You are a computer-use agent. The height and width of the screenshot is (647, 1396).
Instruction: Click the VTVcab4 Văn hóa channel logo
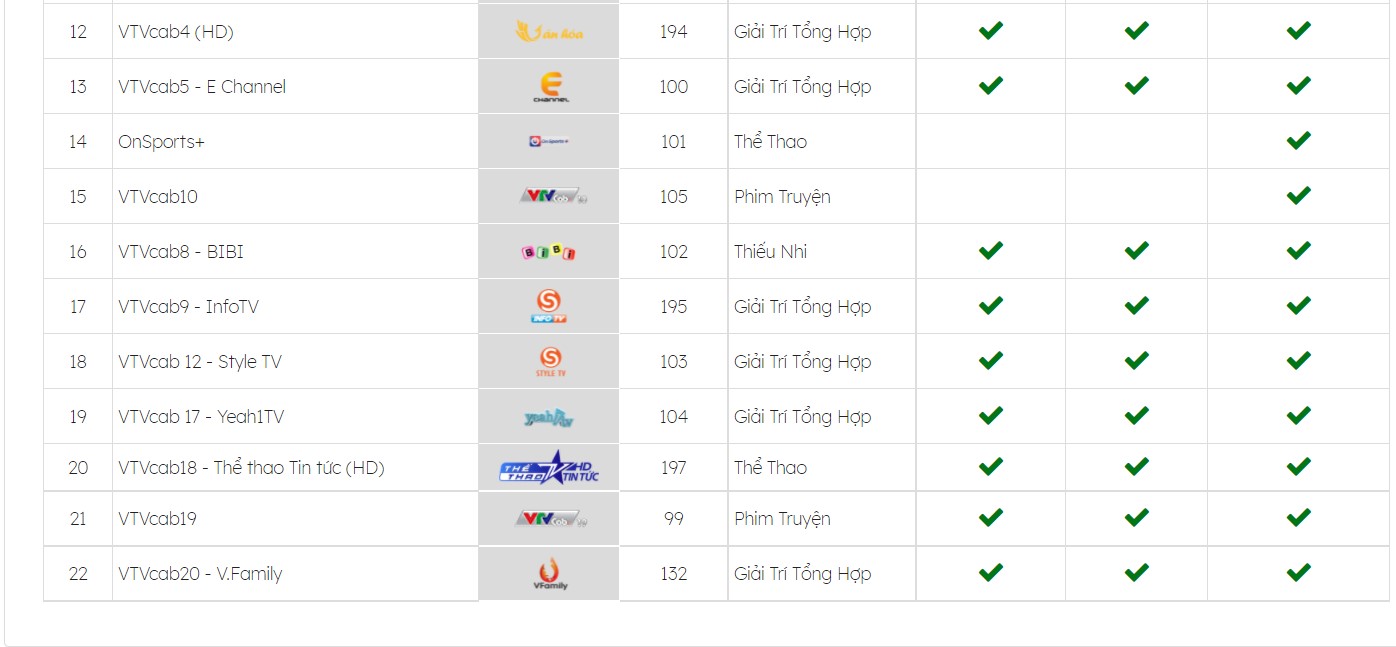[x=549, y=32]
